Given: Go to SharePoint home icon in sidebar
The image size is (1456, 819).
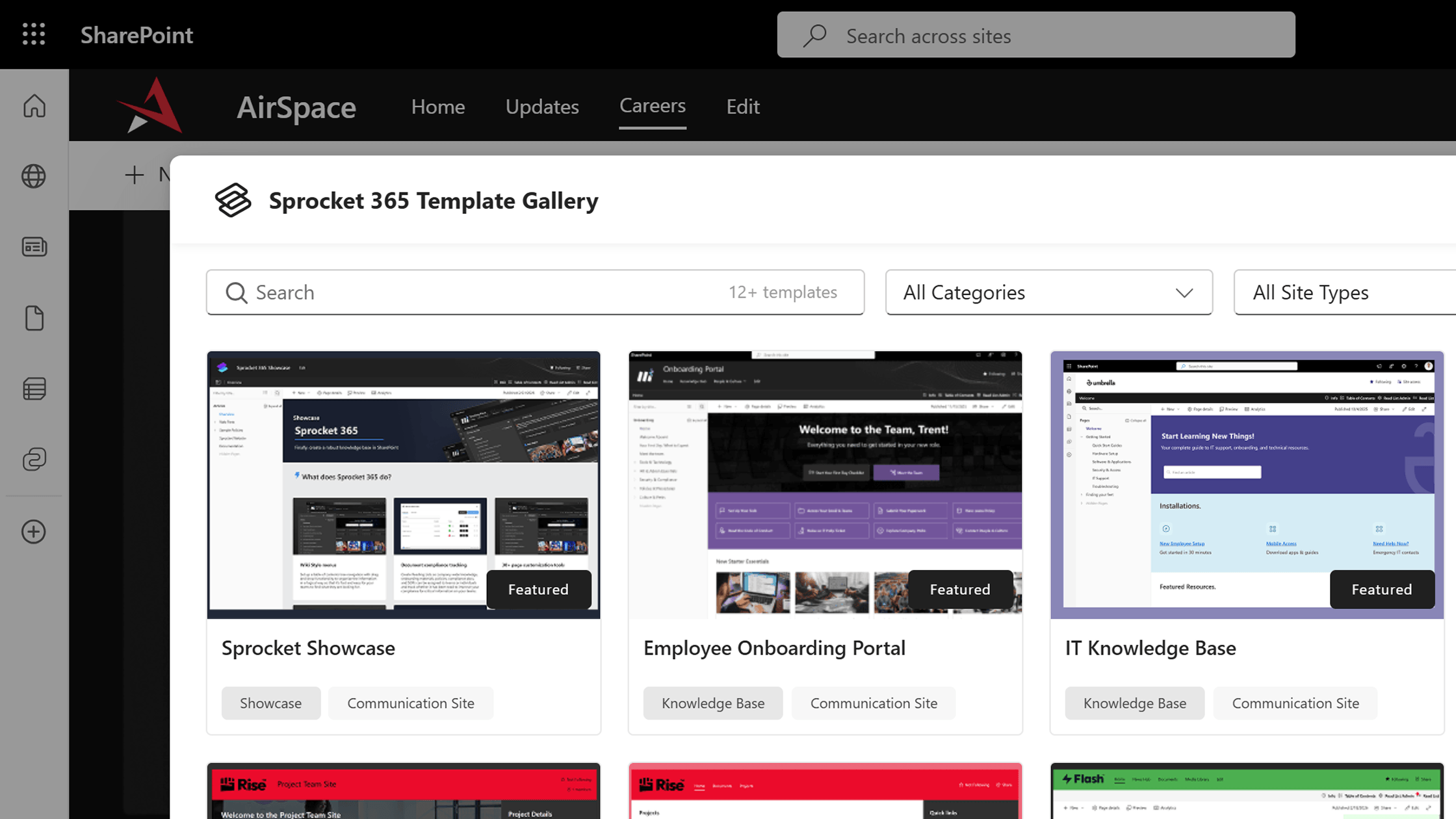Looking at the screenshot, I should point(34,106).
